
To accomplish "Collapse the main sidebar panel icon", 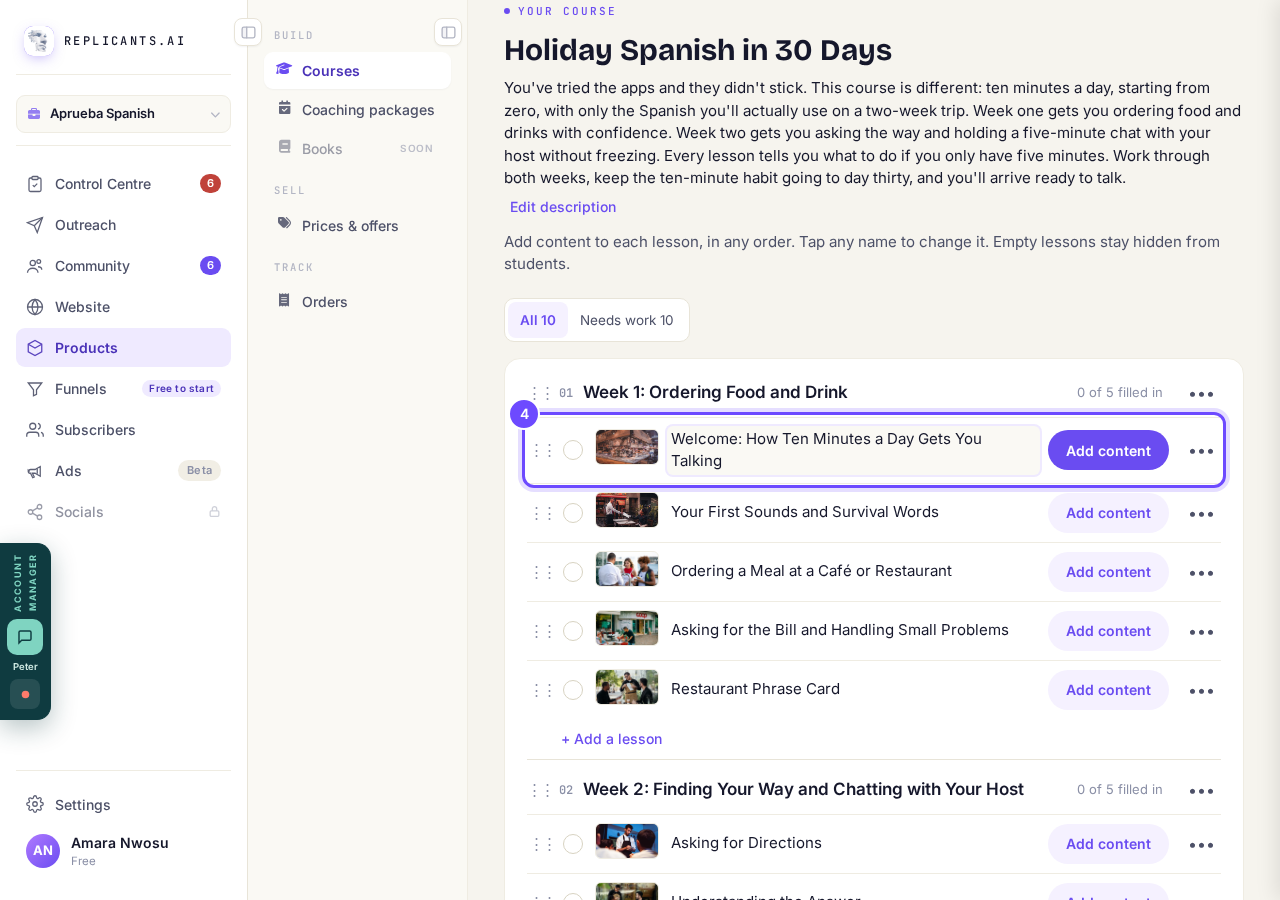I will 248,32.
